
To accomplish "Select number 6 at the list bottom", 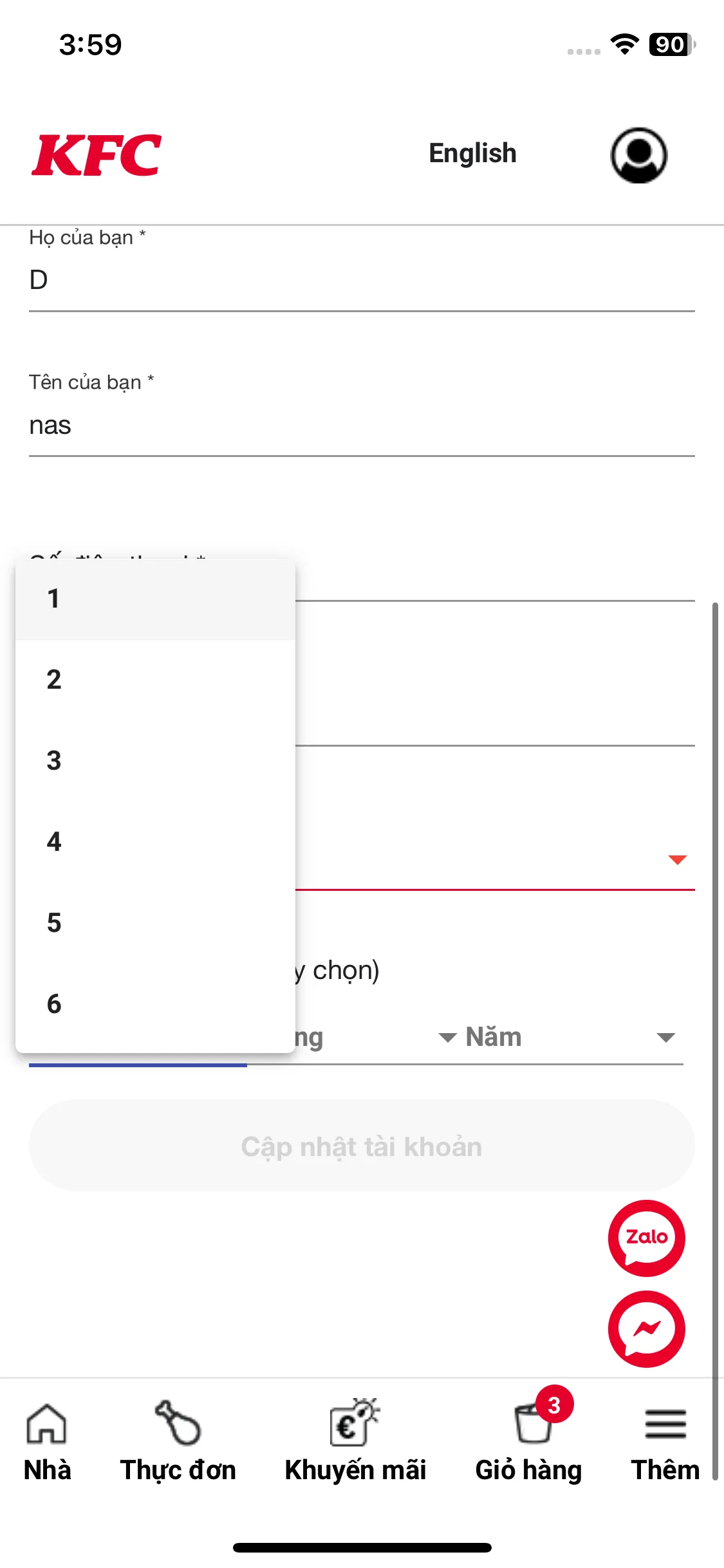I will click(x=53, y=1004).
